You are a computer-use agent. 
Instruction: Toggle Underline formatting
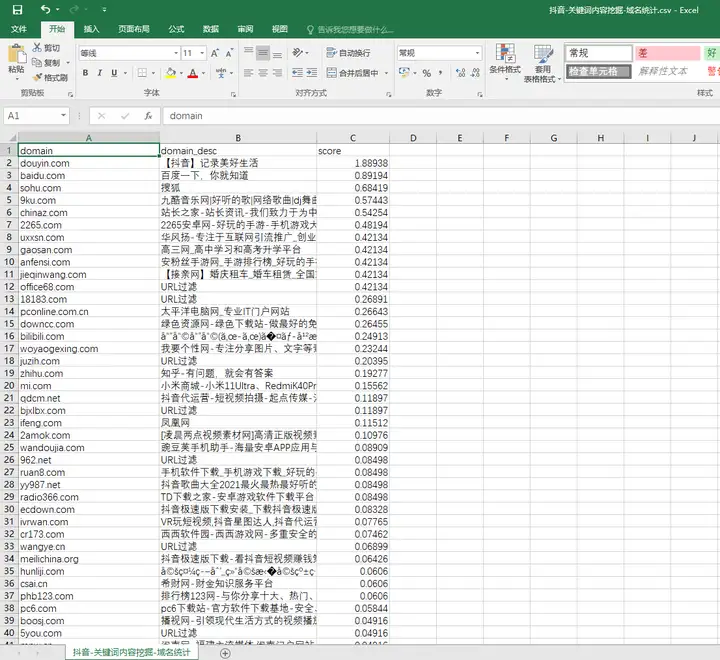[x=114, y=73]
